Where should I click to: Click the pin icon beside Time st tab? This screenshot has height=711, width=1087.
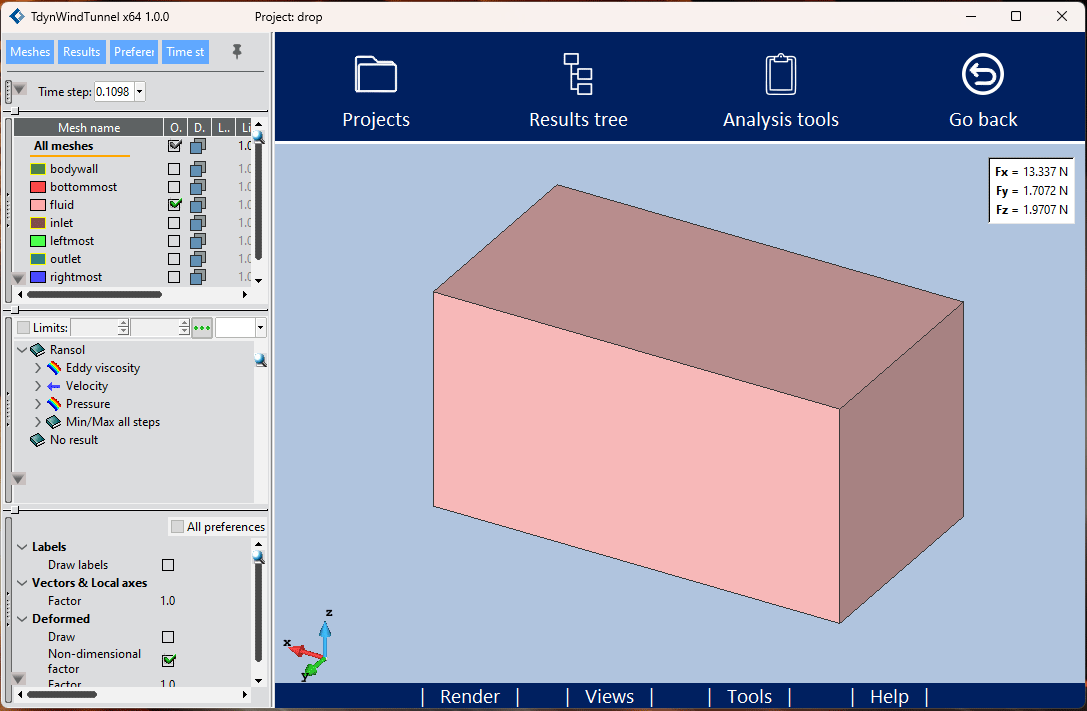point(237,51)
